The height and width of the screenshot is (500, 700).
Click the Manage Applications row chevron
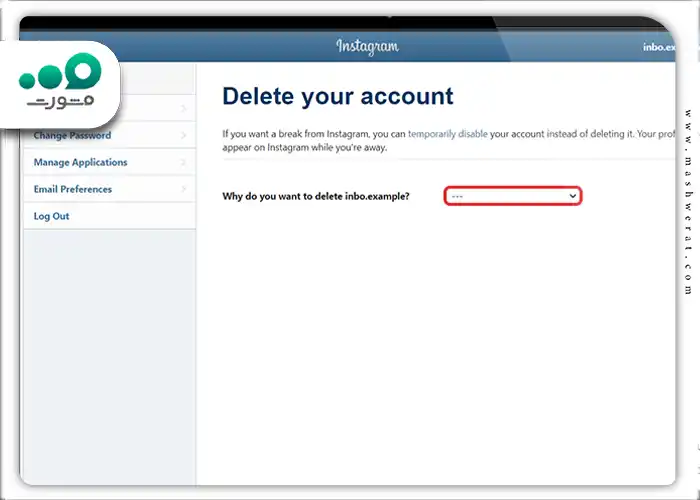(183, 162)
